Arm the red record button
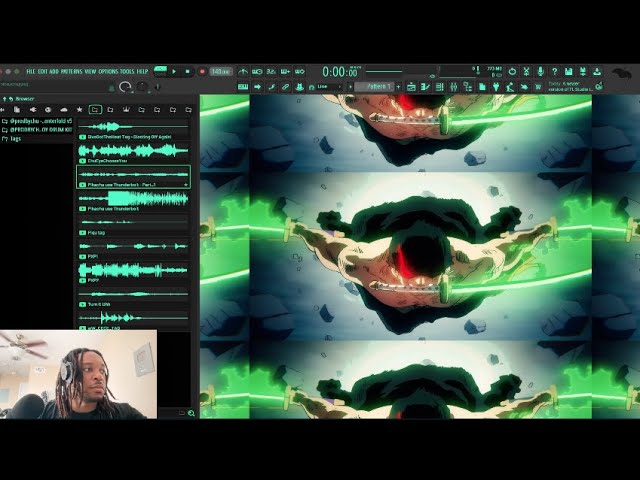Screen dimensions: 640x480 coord(202,72)
